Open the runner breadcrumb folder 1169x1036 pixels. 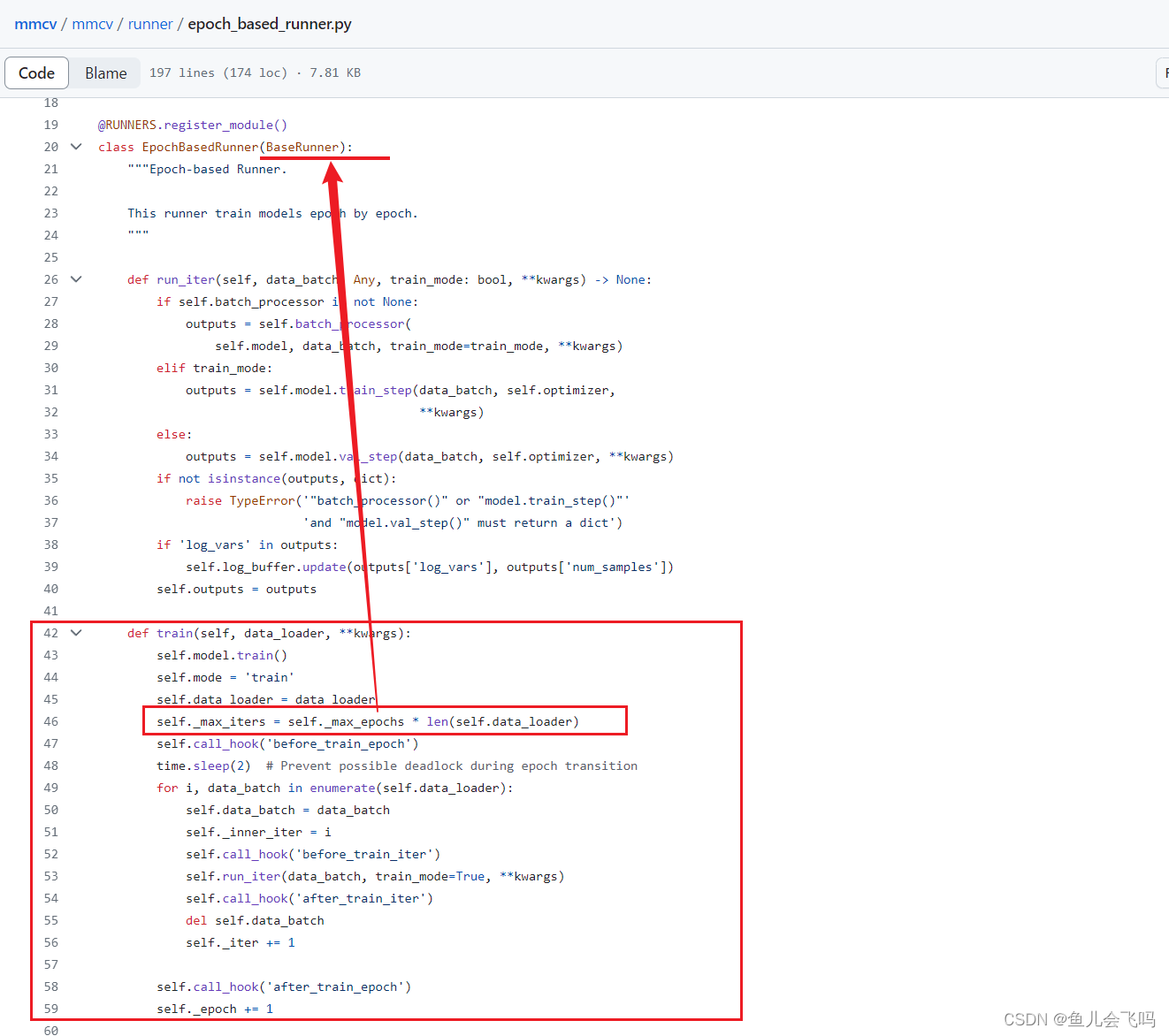tap(150, 24)
